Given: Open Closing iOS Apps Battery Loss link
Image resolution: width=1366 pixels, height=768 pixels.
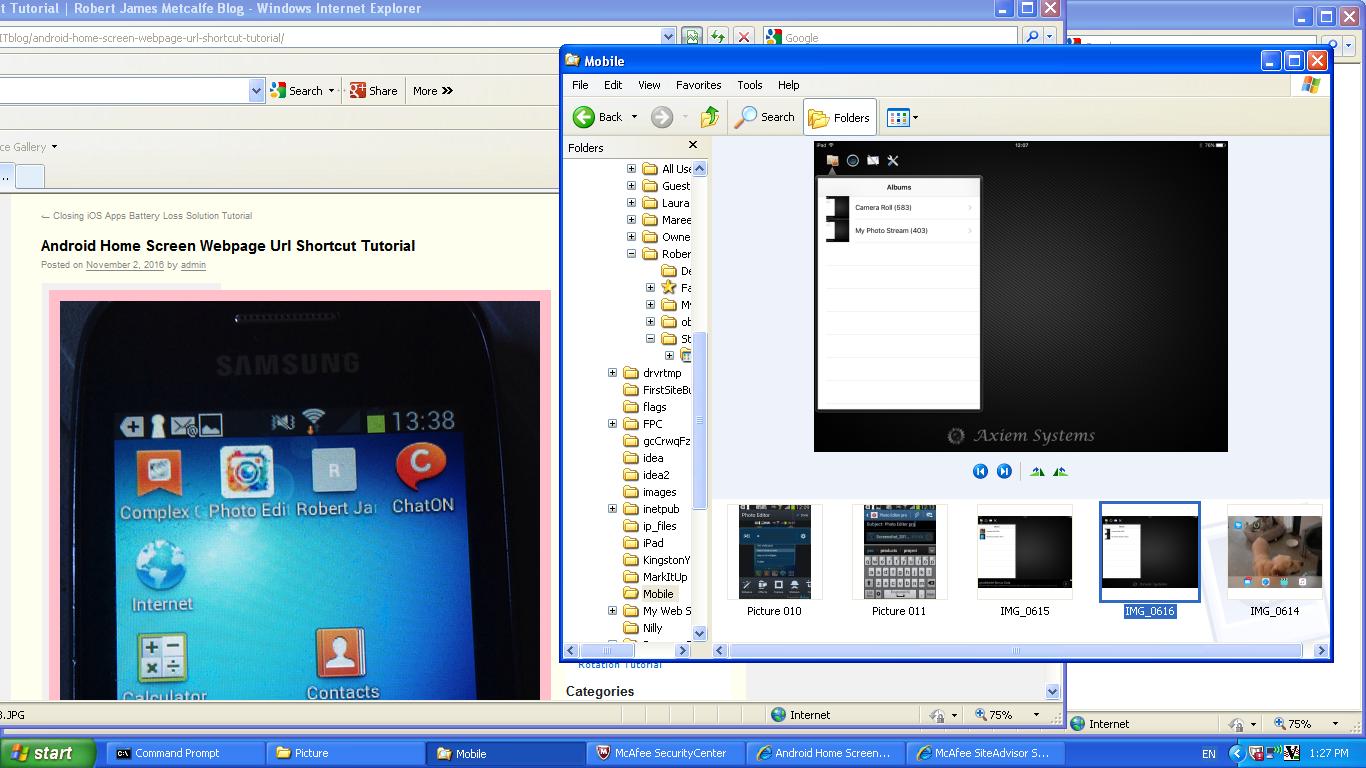Looking at the screenshot, I should pyautogui.click(x=152, y=216).
